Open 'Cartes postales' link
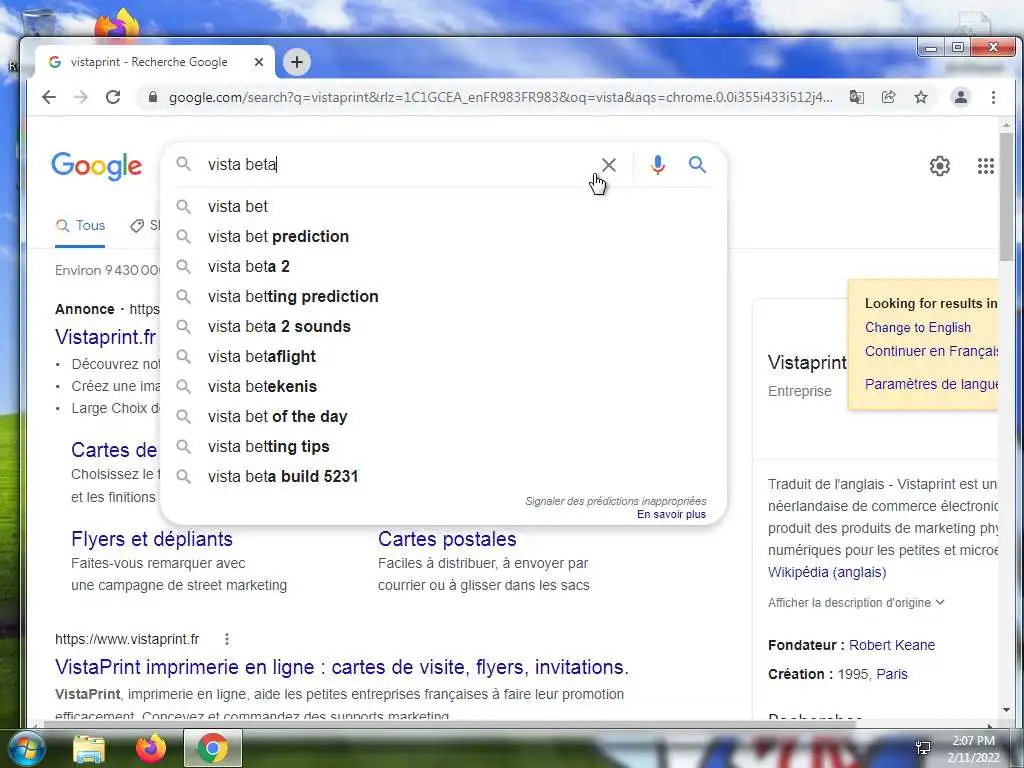1024x768 pixels. (x=447, y=539)
